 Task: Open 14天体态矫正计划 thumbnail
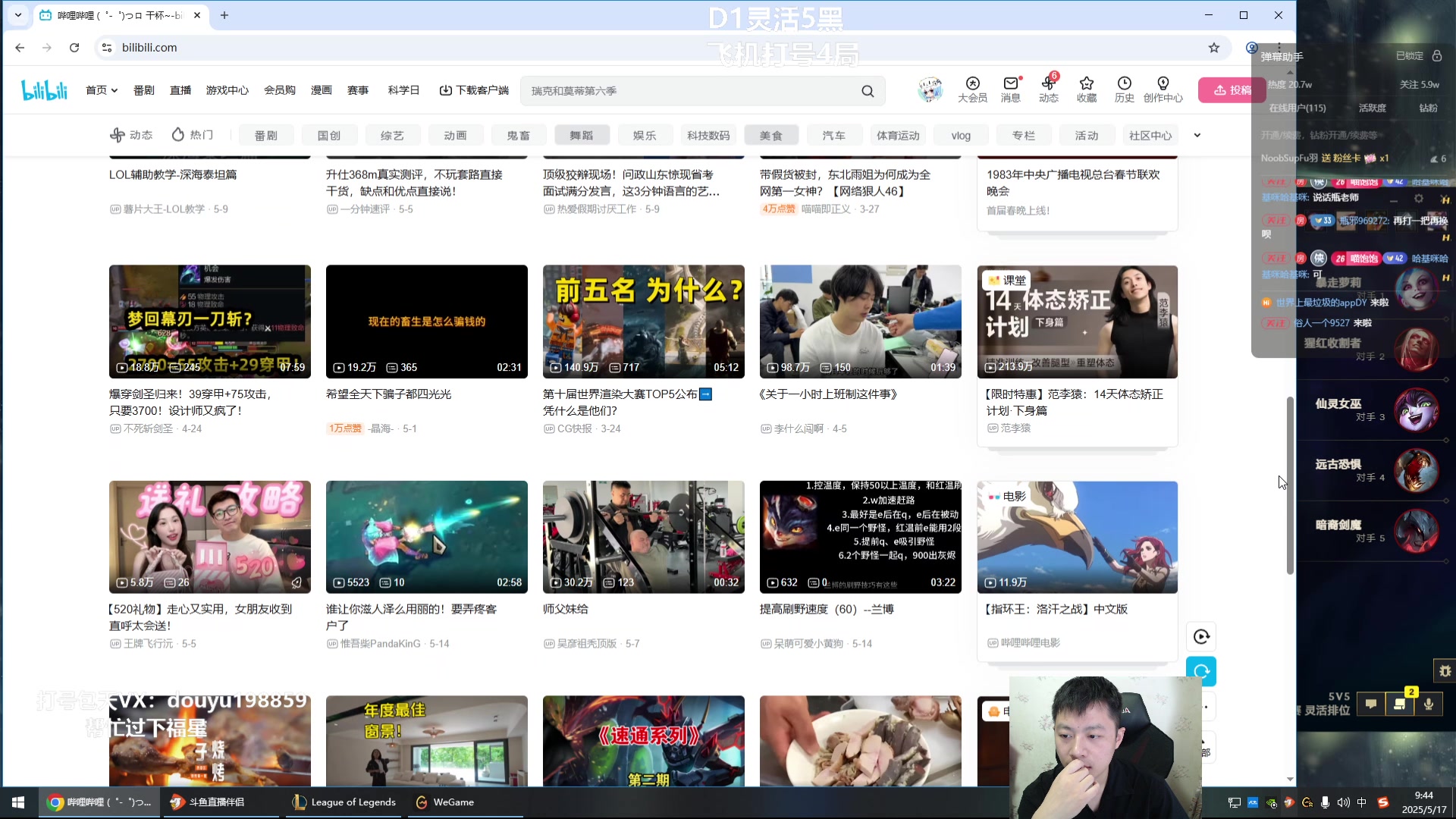pyautogui.click(x=1078, y=322)
